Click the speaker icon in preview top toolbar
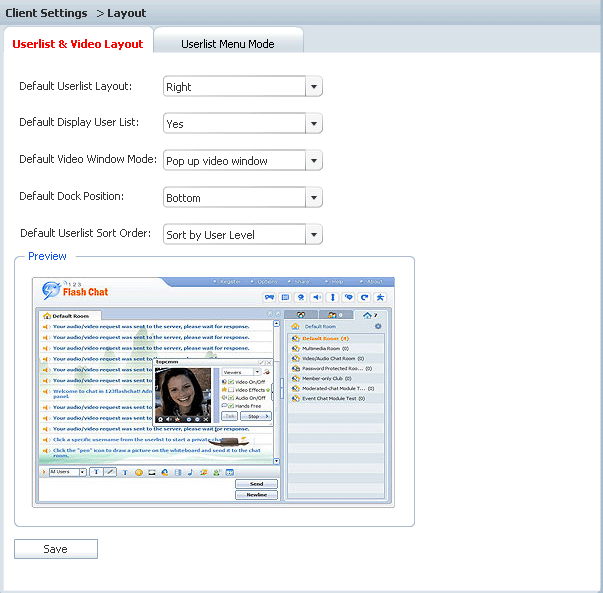This screenshot has width=603, height=593. [317, 297]
